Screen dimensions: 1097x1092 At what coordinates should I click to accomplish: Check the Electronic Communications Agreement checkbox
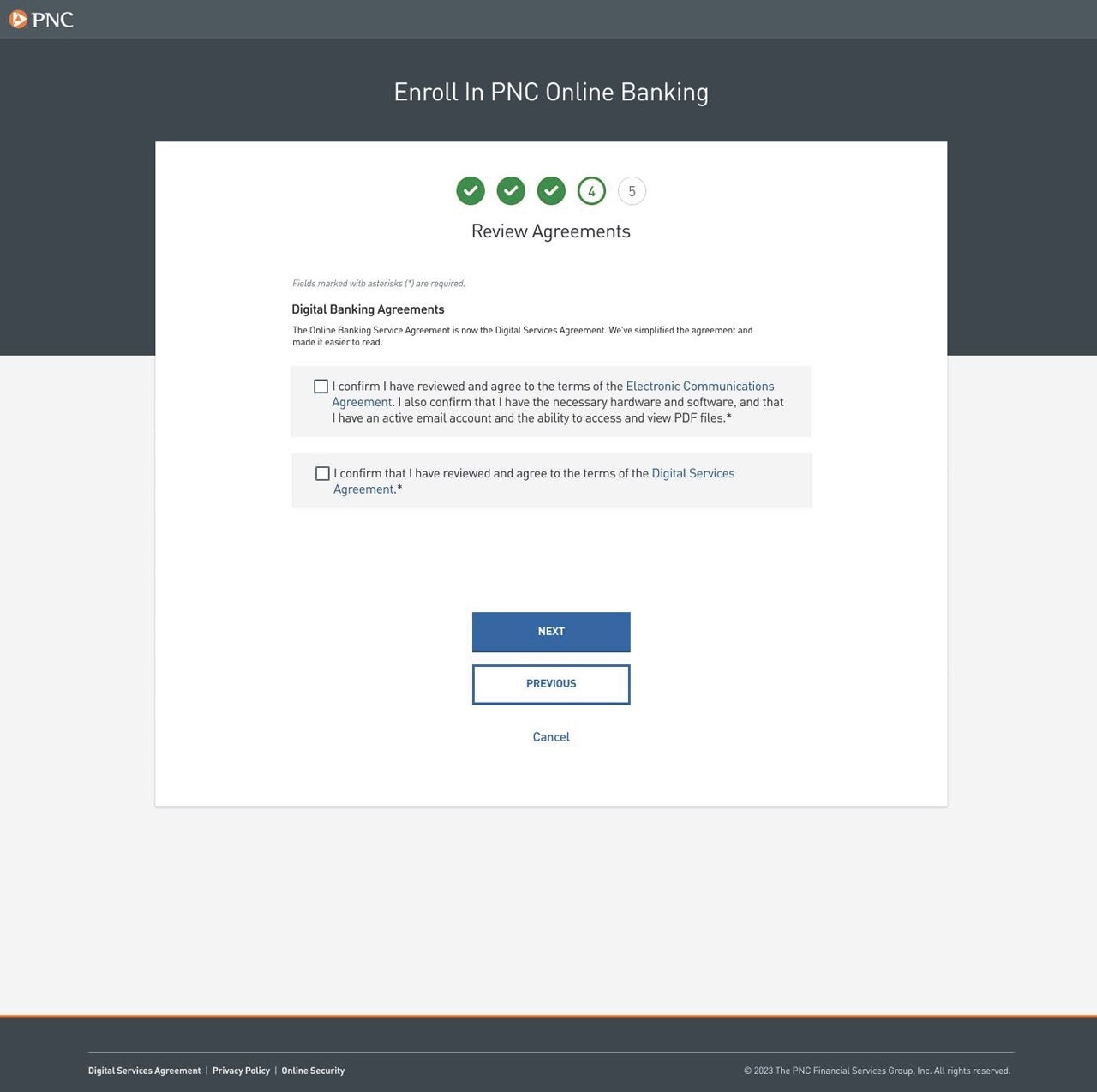click(x=321, y=387)
